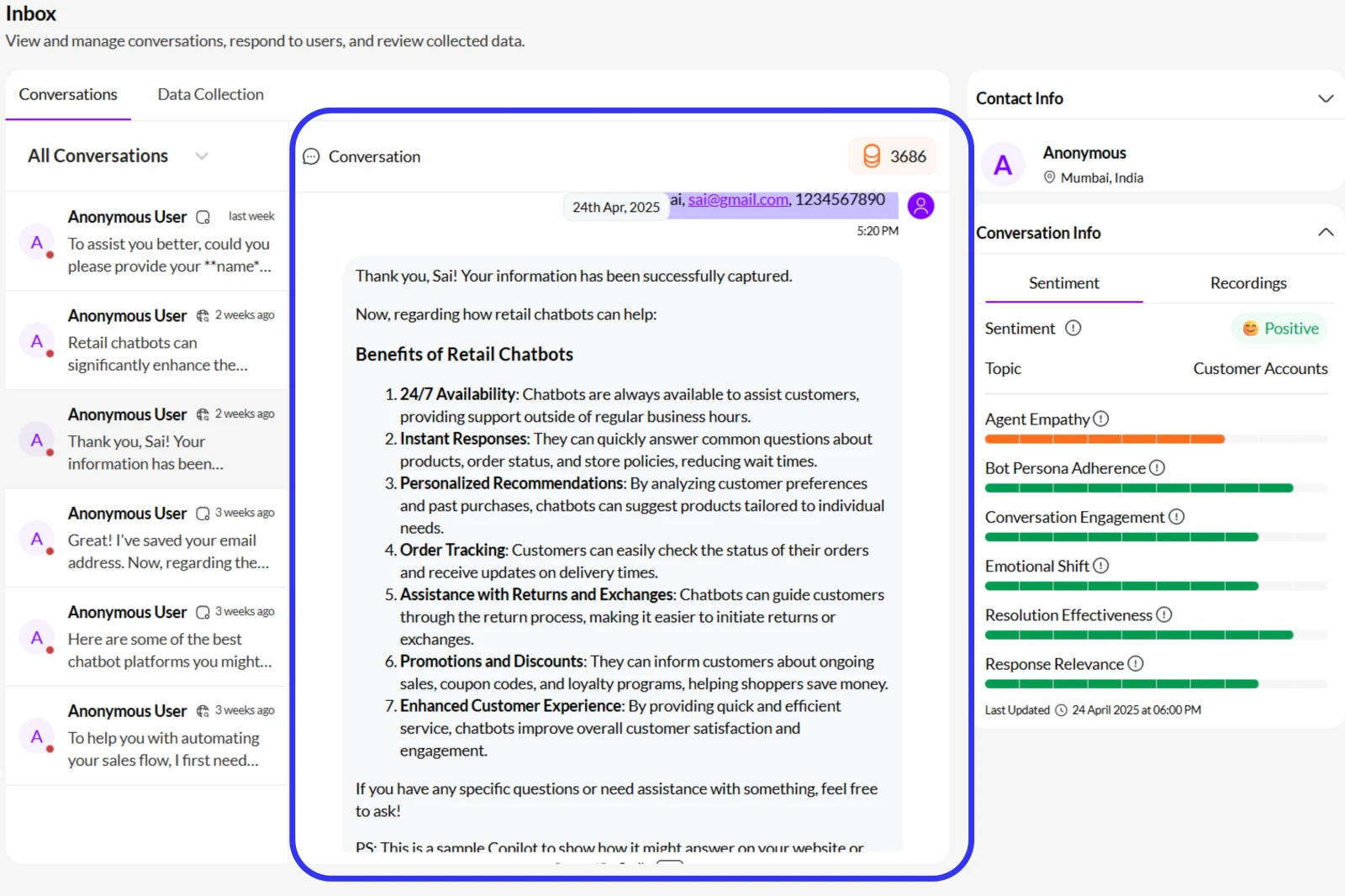Collapse the Conversation Info section
Viewport: 1345px width, 896px height.
(x=1325, y=232)
